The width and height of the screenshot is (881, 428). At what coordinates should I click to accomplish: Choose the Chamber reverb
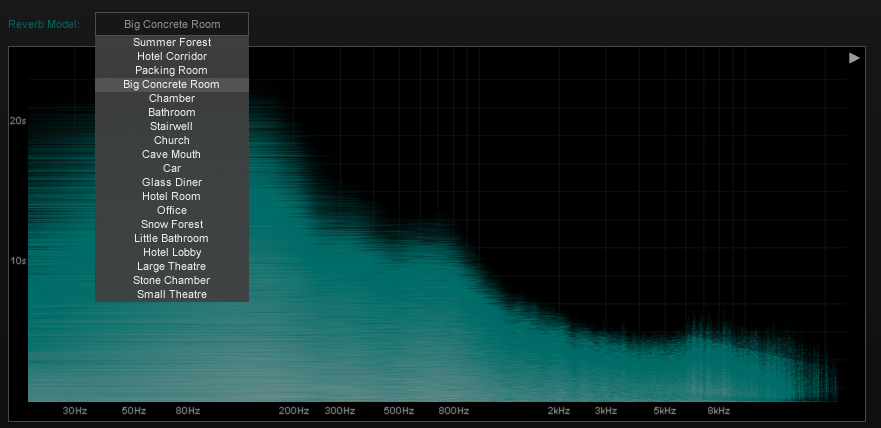171,99
